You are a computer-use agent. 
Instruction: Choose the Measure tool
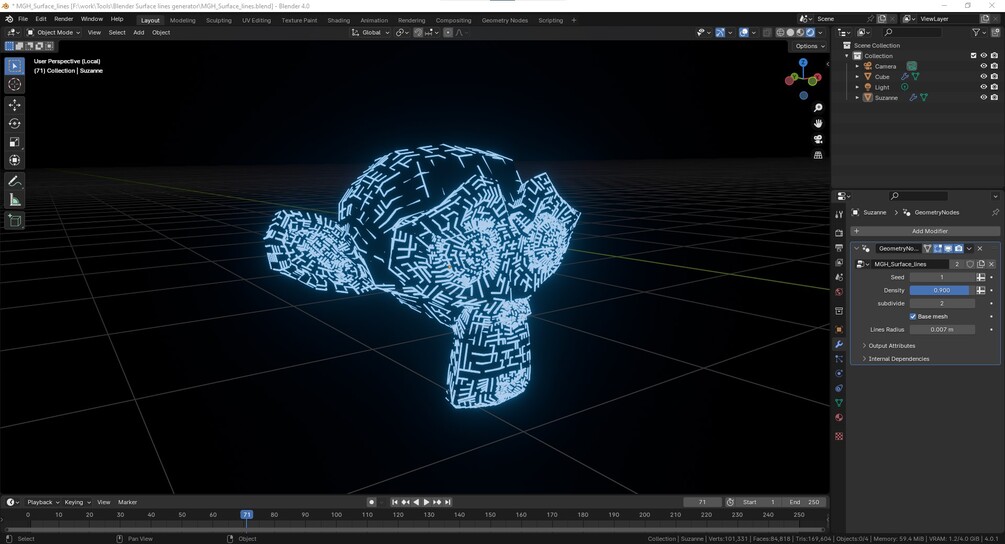click(x=14, y=201)
